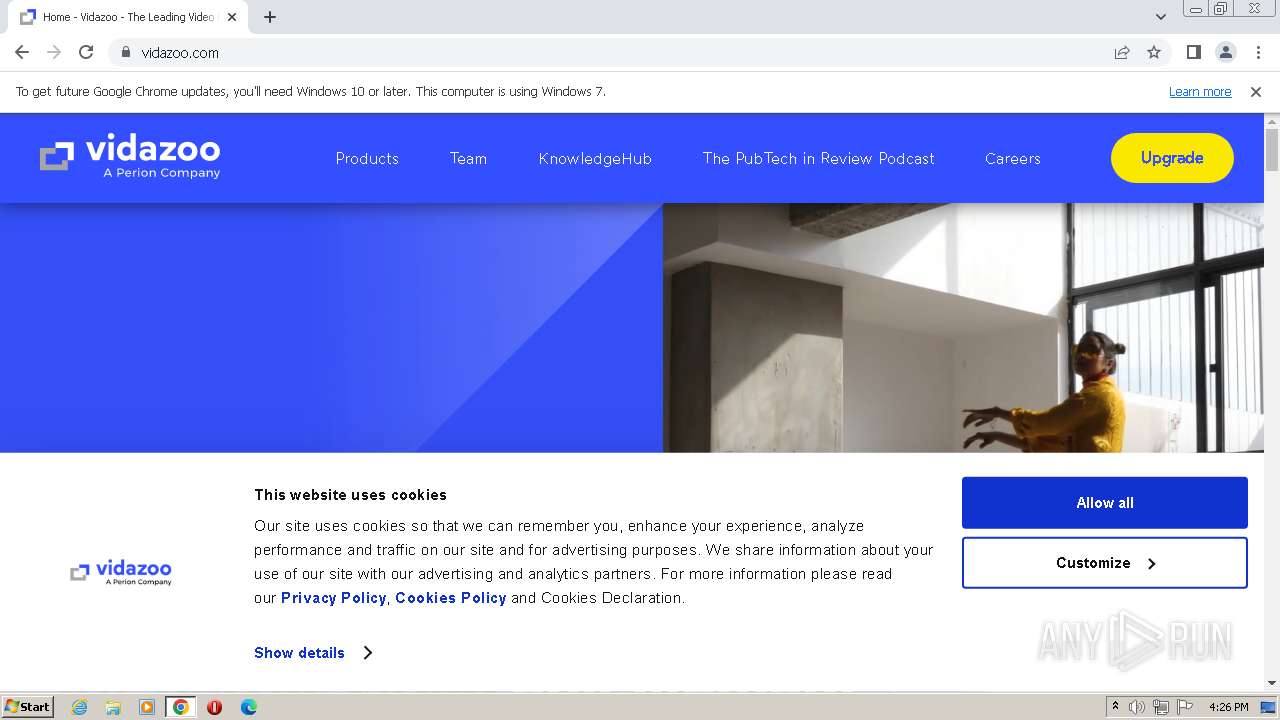Launch Internet Explorer from taskbar
This screenshot has height=720, width=1280.
[x=80, y=707]
